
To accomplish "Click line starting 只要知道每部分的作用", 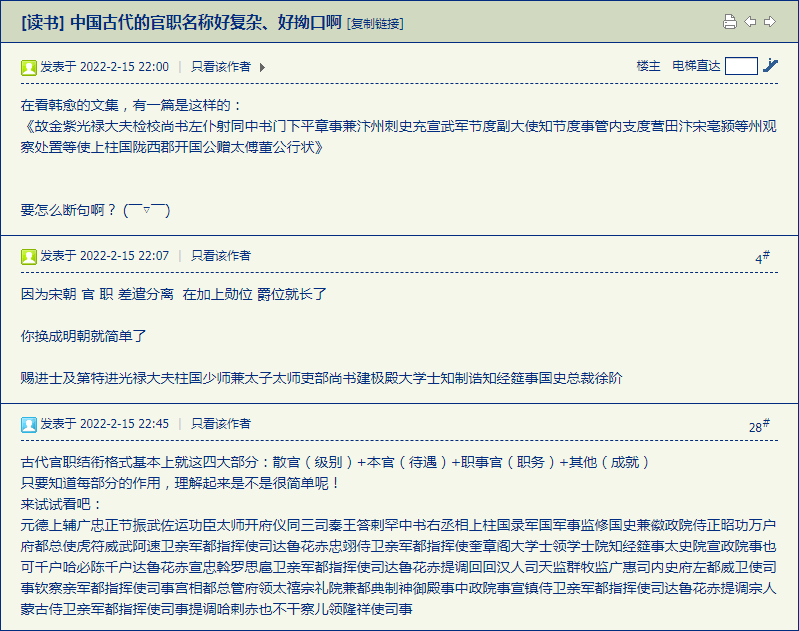I will click(181, 483).
